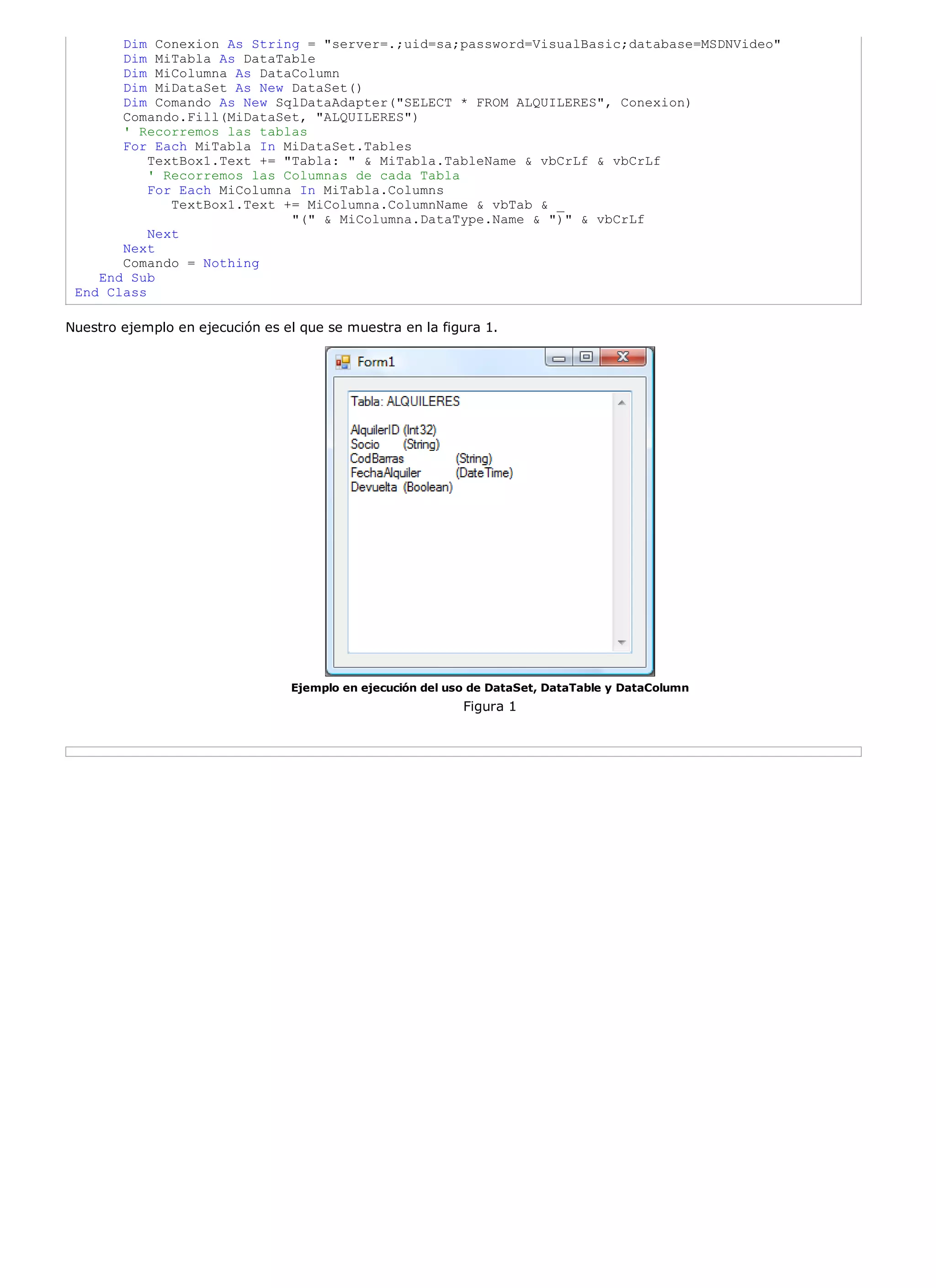Image resolution: width=936 pixels, height=1288 pixels.
Task: Click the 'FechaAlquiler' text in textbox
Action: click(385, 472)
